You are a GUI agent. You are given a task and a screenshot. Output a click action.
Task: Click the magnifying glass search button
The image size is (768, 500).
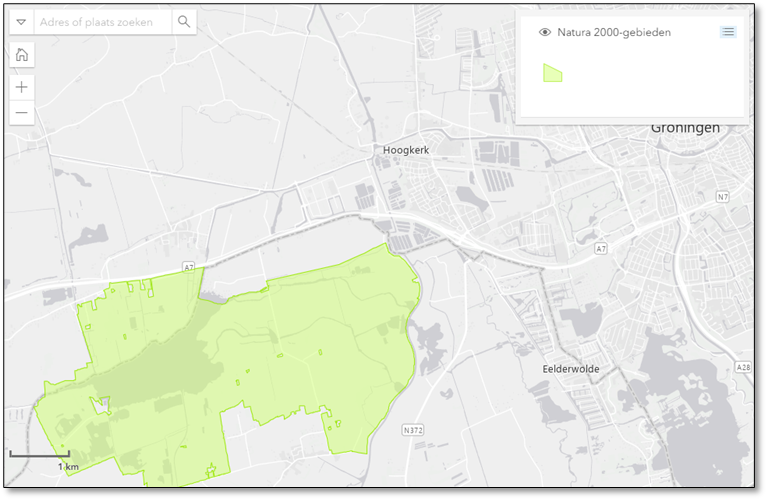coord(184,22)
